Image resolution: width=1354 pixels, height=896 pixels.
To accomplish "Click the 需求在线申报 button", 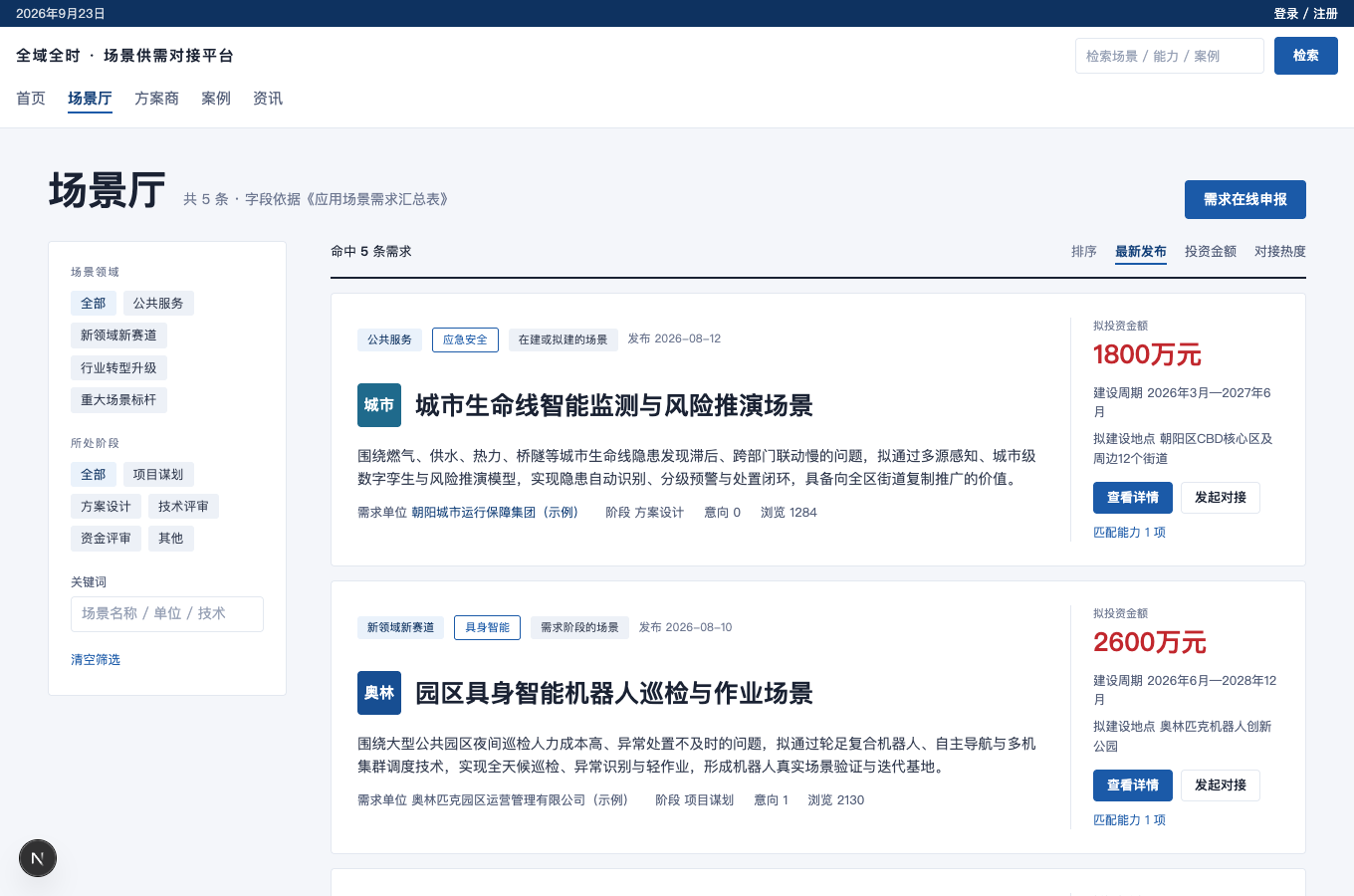I will click(1245, 199).
